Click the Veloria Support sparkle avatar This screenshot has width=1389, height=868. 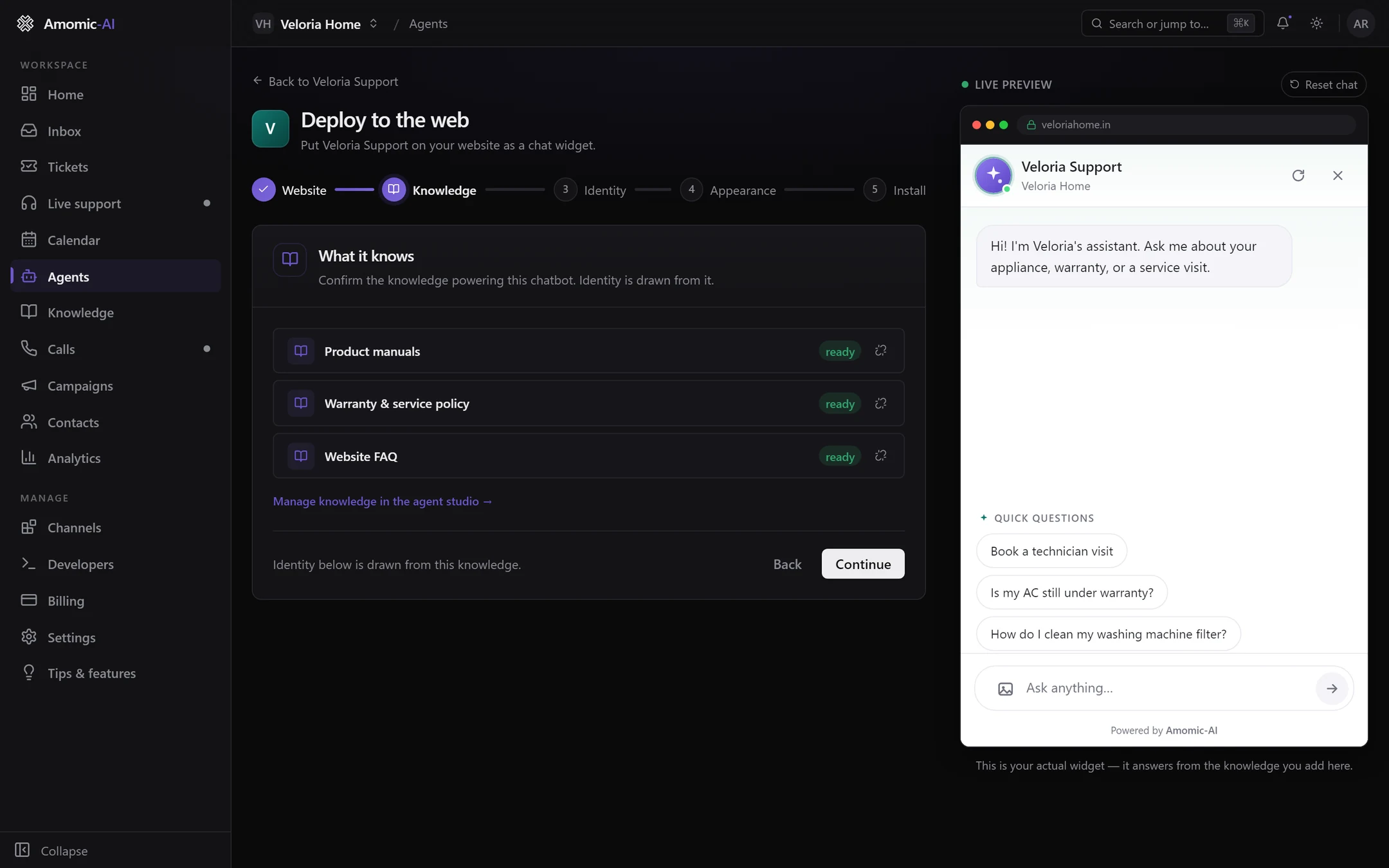(x=994, y=175)
